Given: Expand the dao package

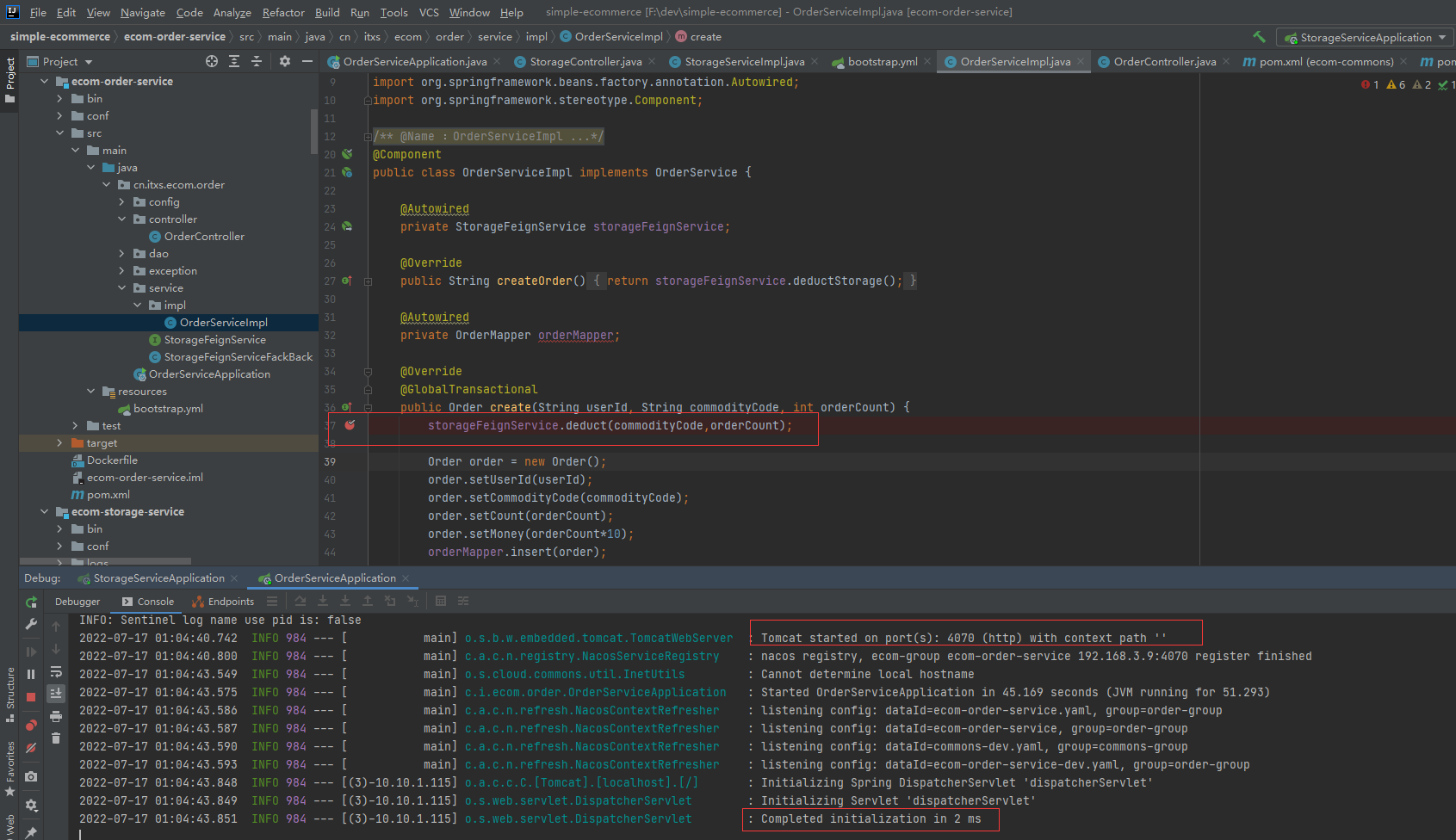Looking at the screenshot, I should [x=122, y=253].
